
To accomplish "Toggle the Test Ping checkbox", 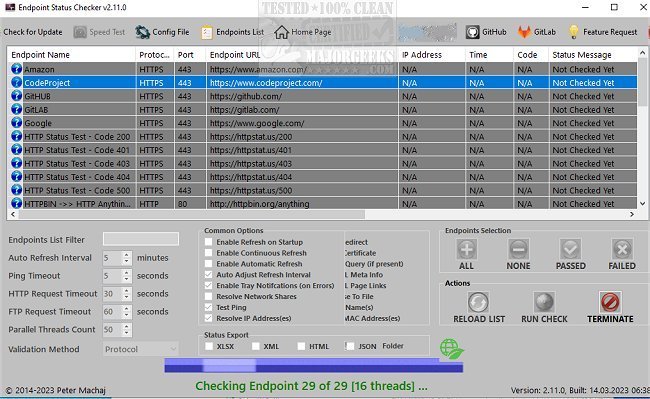I will (x=209, y=307).
